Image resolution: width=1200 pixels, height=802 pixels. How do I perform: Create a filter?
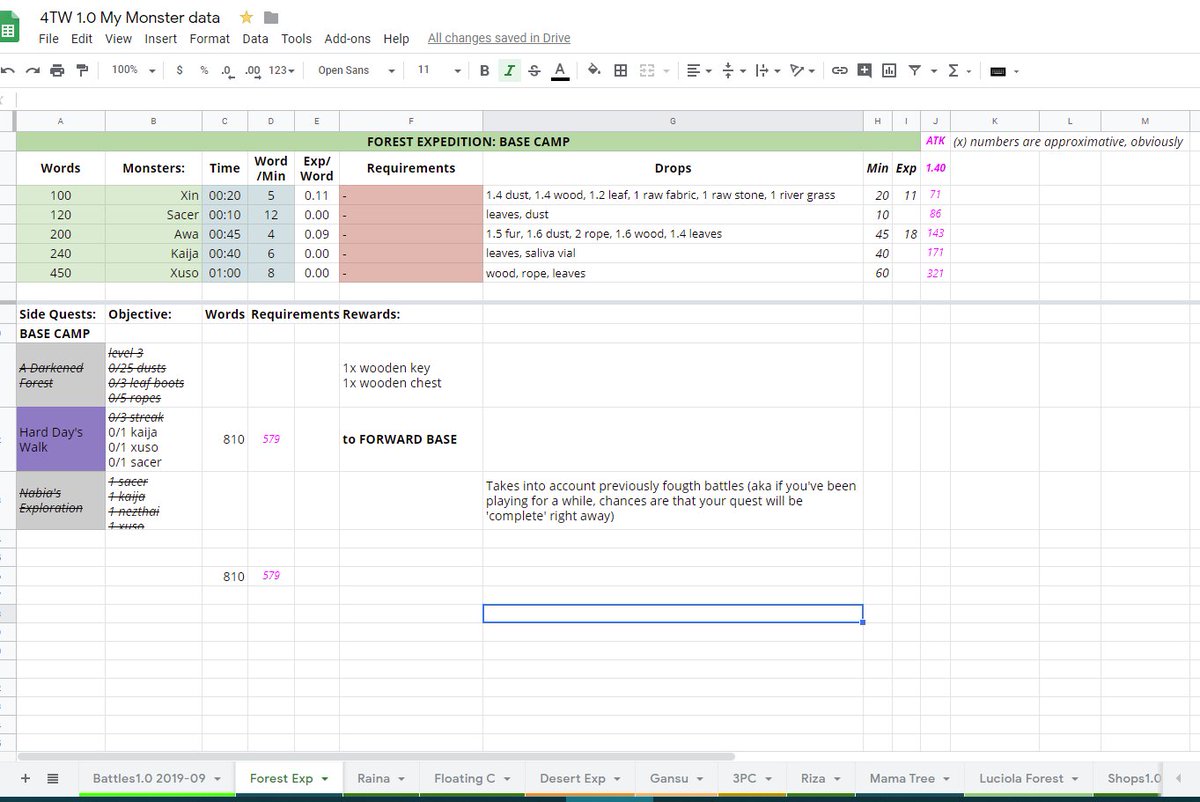(915, 70)
